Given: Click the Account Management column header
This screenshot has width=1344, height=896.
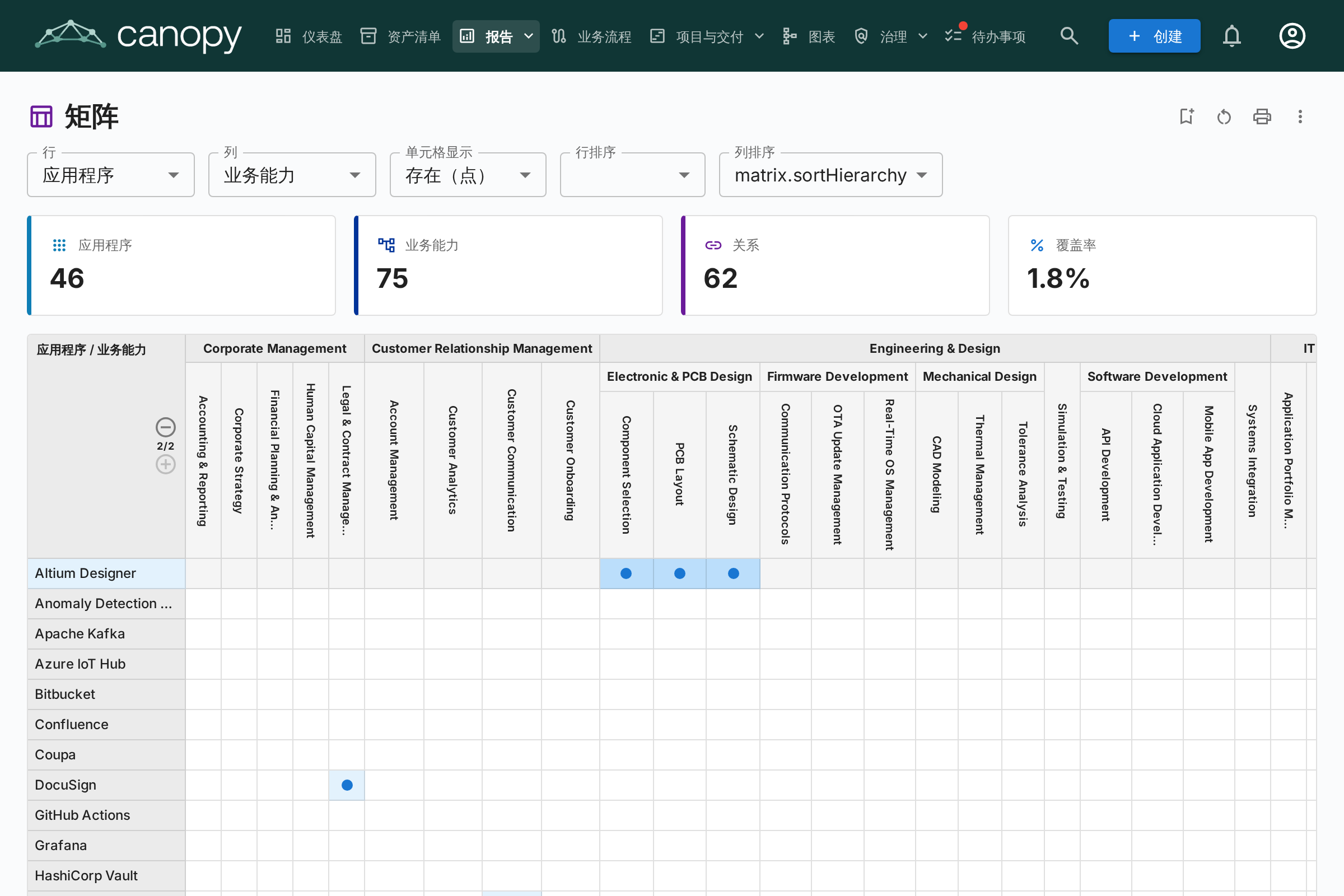Looking at the screenshot, I should coord(394,460).
